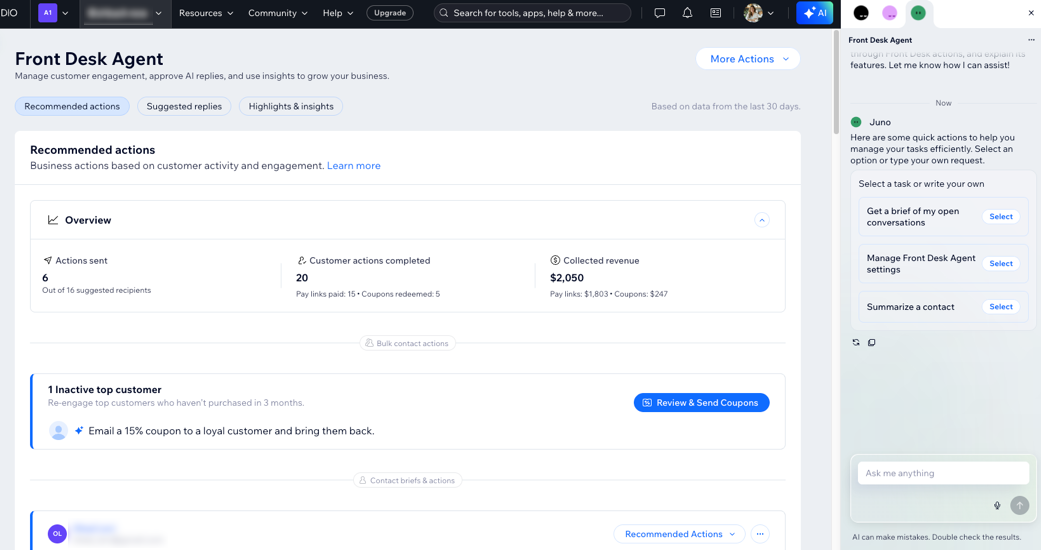The width and height of the screenshot is (1041, 550).
Task: Click the Juno green avatar icon
Action: tap(856, 122)
